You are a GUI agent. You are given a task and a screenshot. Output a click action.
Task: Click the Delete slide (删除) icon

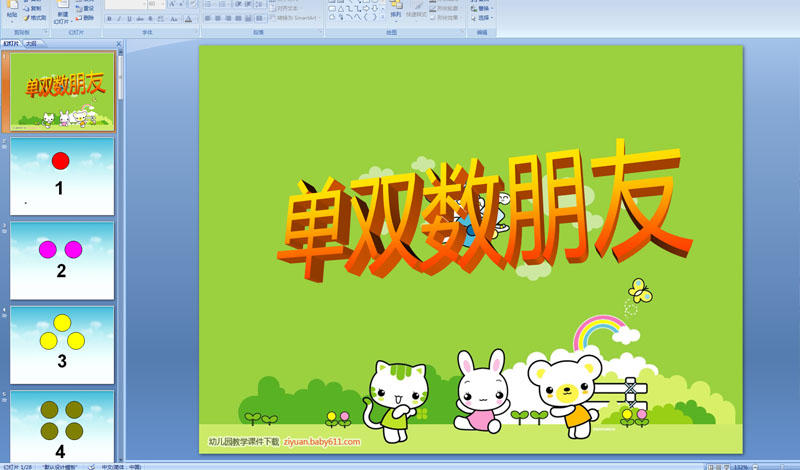point(86,18)
